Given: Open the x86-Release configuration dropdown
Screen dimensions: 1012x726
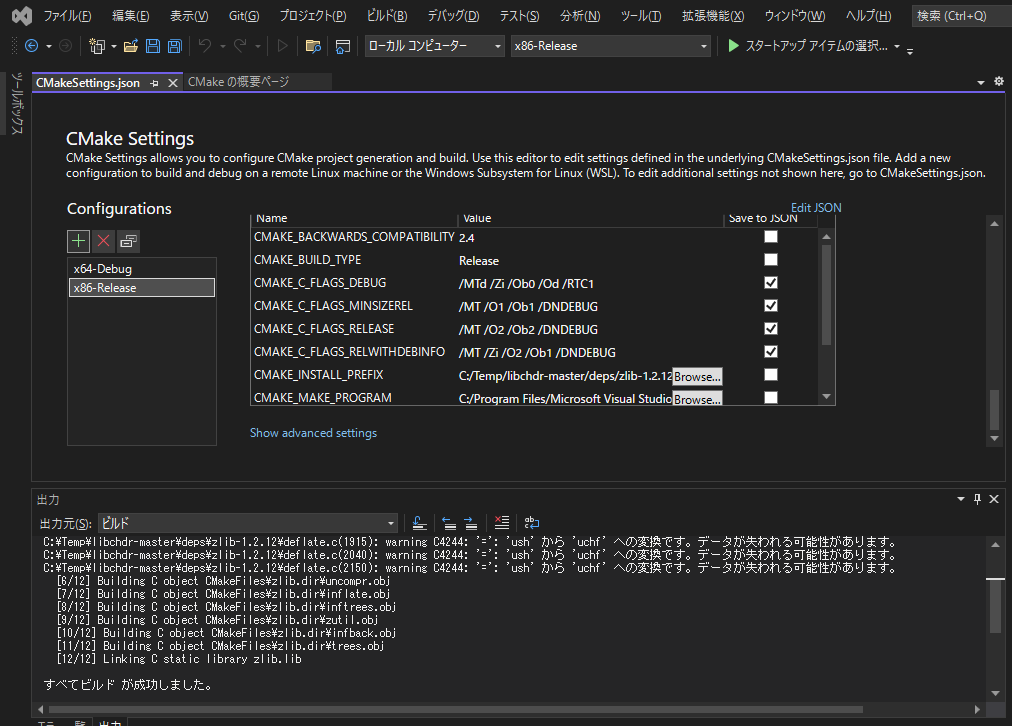Looking at the screenshot, I should tap(609, 46).
